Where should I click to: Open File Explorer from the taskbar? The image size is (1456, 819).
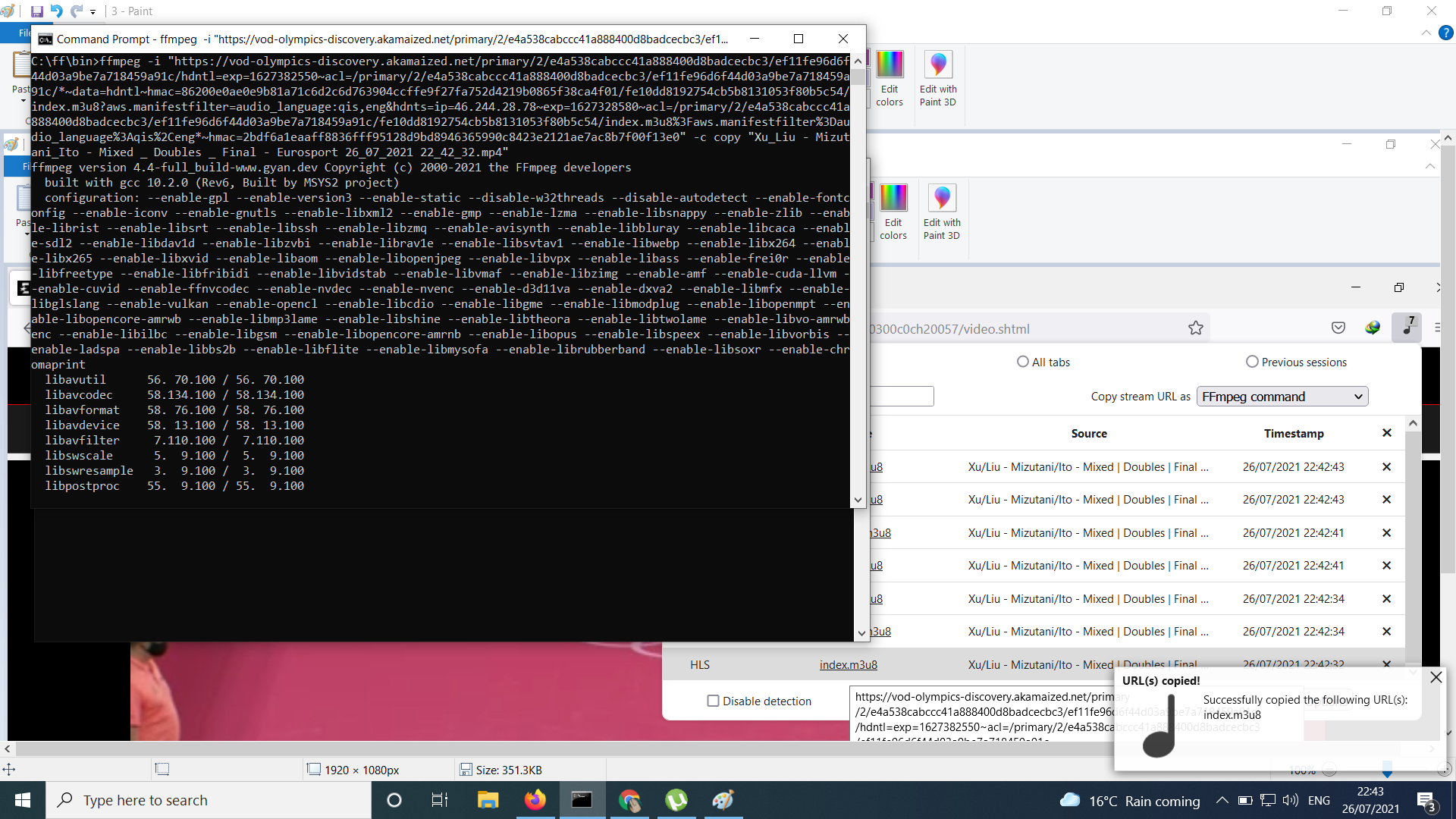click(x=488, y=800)
